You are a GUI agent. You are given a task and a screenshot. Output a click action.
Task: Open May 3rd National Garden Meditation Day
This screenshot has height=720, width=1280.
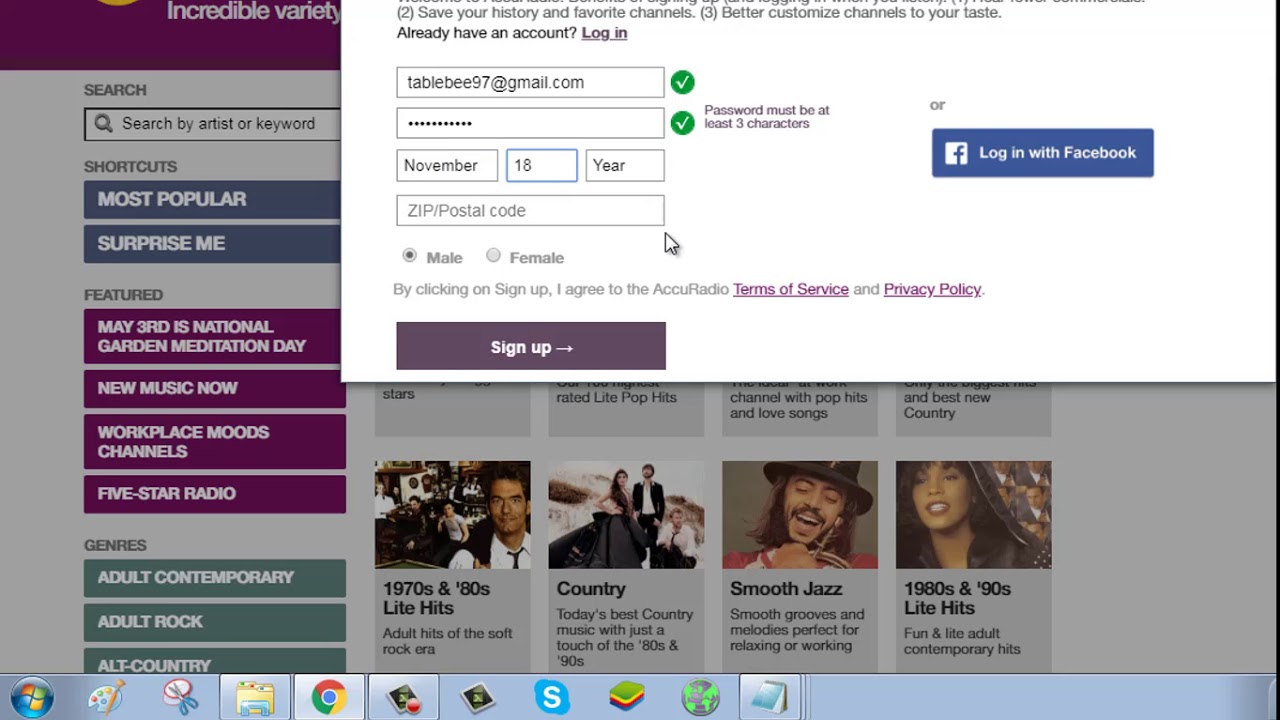tap(215, 336)
